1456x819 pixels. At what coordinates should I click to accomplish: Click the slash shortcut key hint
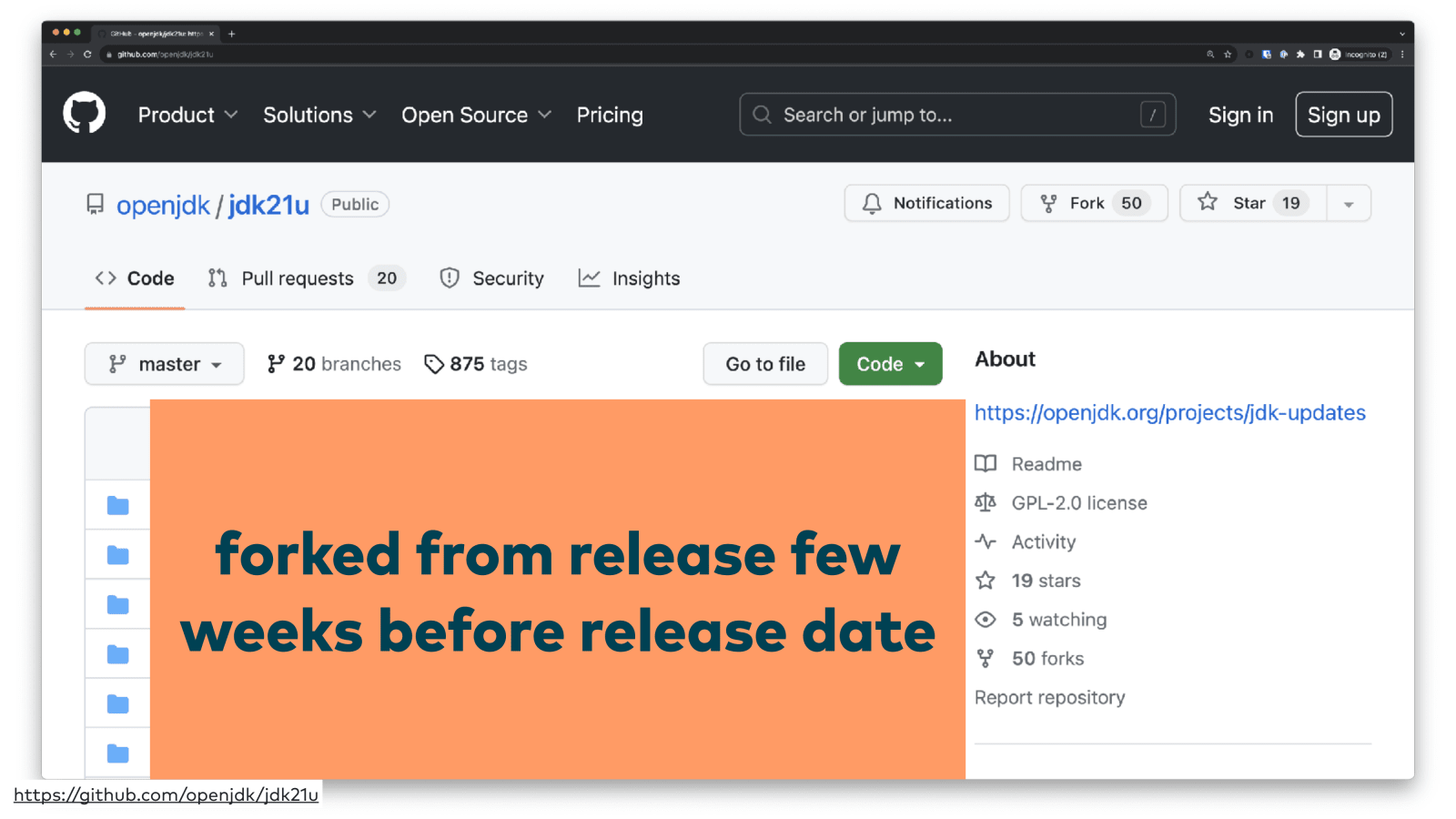[x=1152, y=115]
